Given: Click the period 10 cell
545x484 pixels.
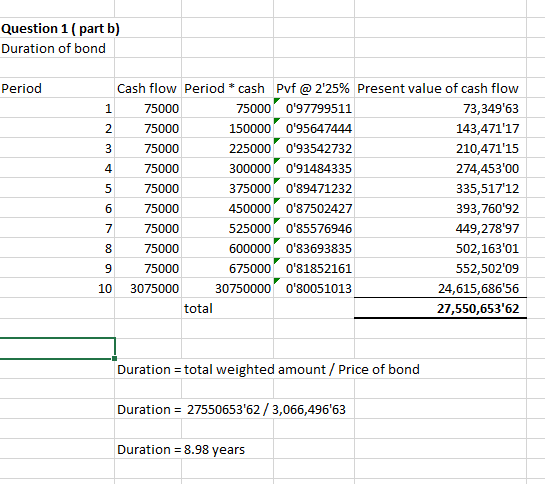Looking at the screenshot, I should pos(57,288).
